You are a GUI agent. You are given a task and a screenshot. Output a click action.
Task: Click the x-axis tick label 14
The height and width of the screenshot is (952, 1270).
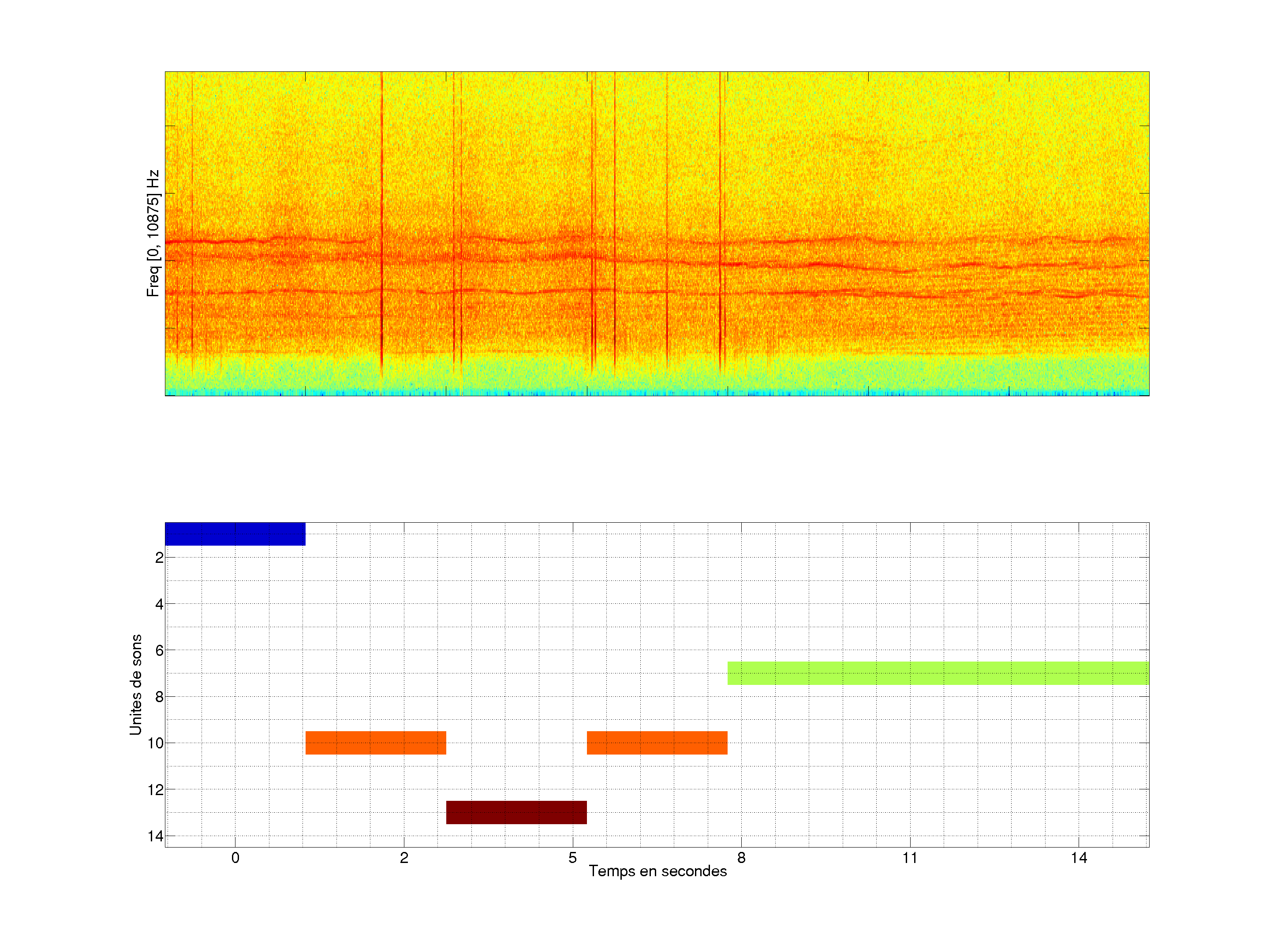pyautogui.click(x=1078, y=858)
